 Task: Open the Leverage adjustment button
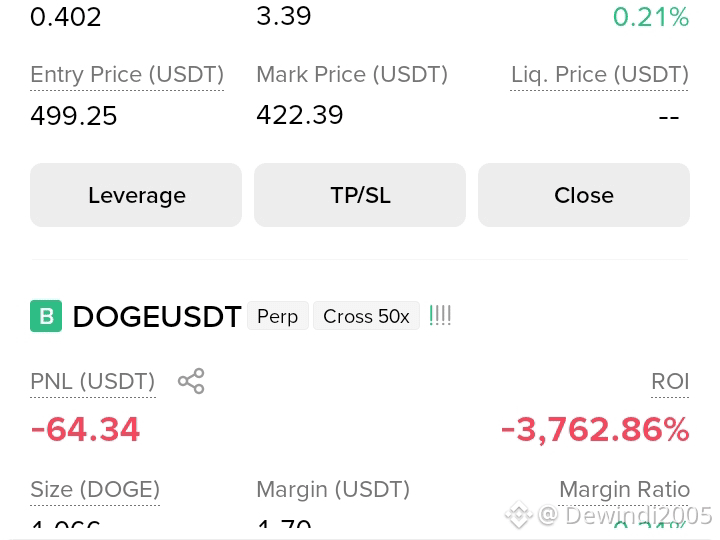pyautogui.click(x=136, y=195)
